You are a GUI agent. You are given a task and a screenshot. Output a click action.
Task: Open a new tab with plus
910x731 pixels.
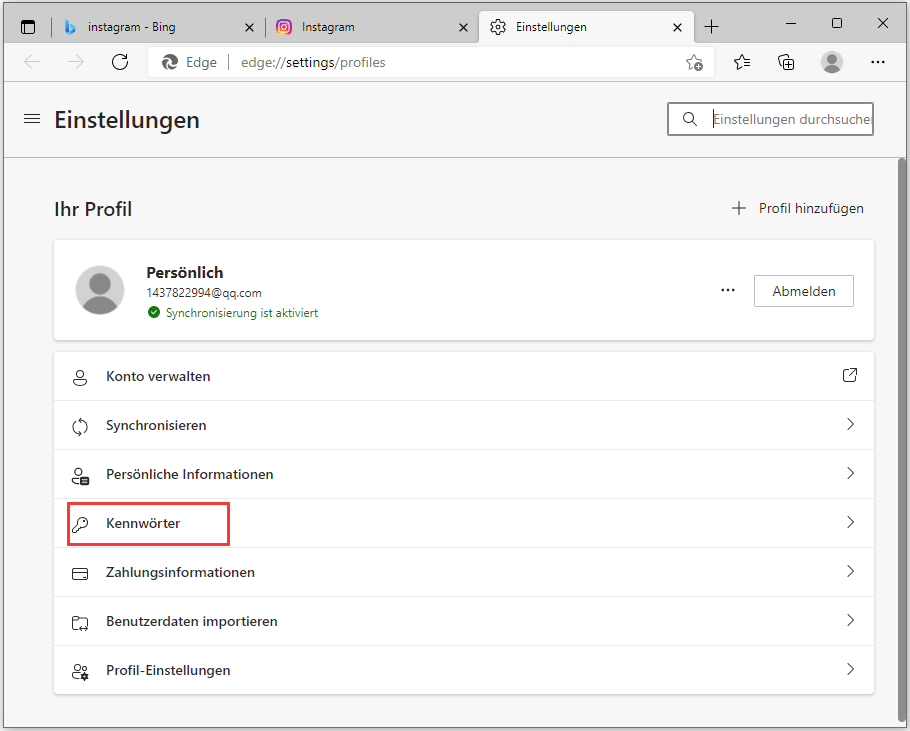click(712, 27)
